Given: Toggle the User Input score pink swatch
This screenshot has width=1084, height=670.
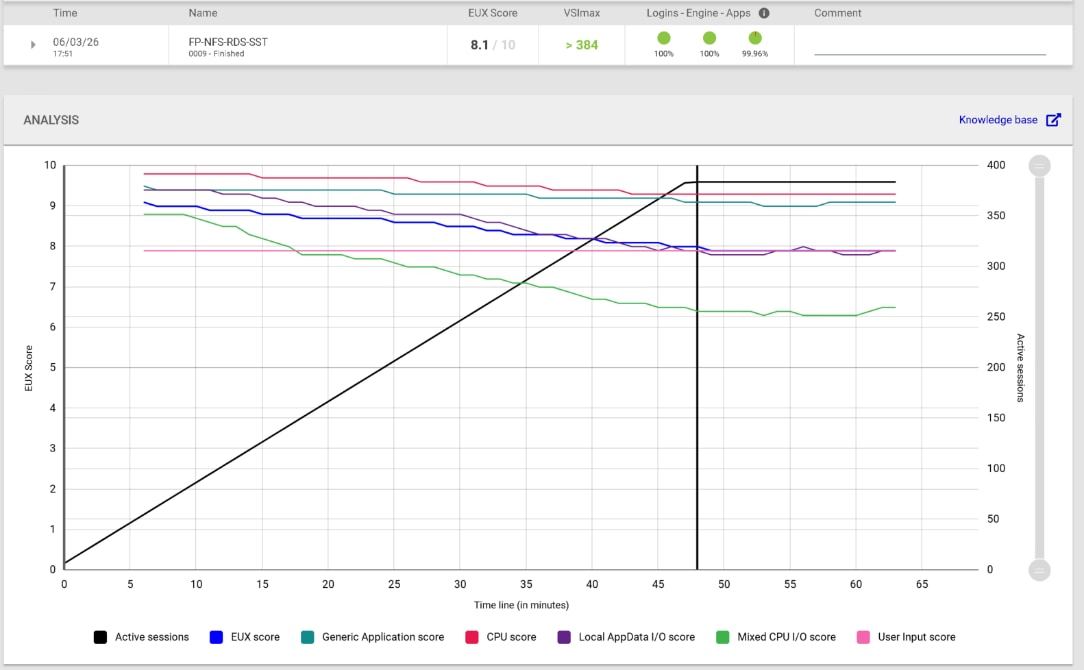Looking at the screenshot, I should 863,637.
